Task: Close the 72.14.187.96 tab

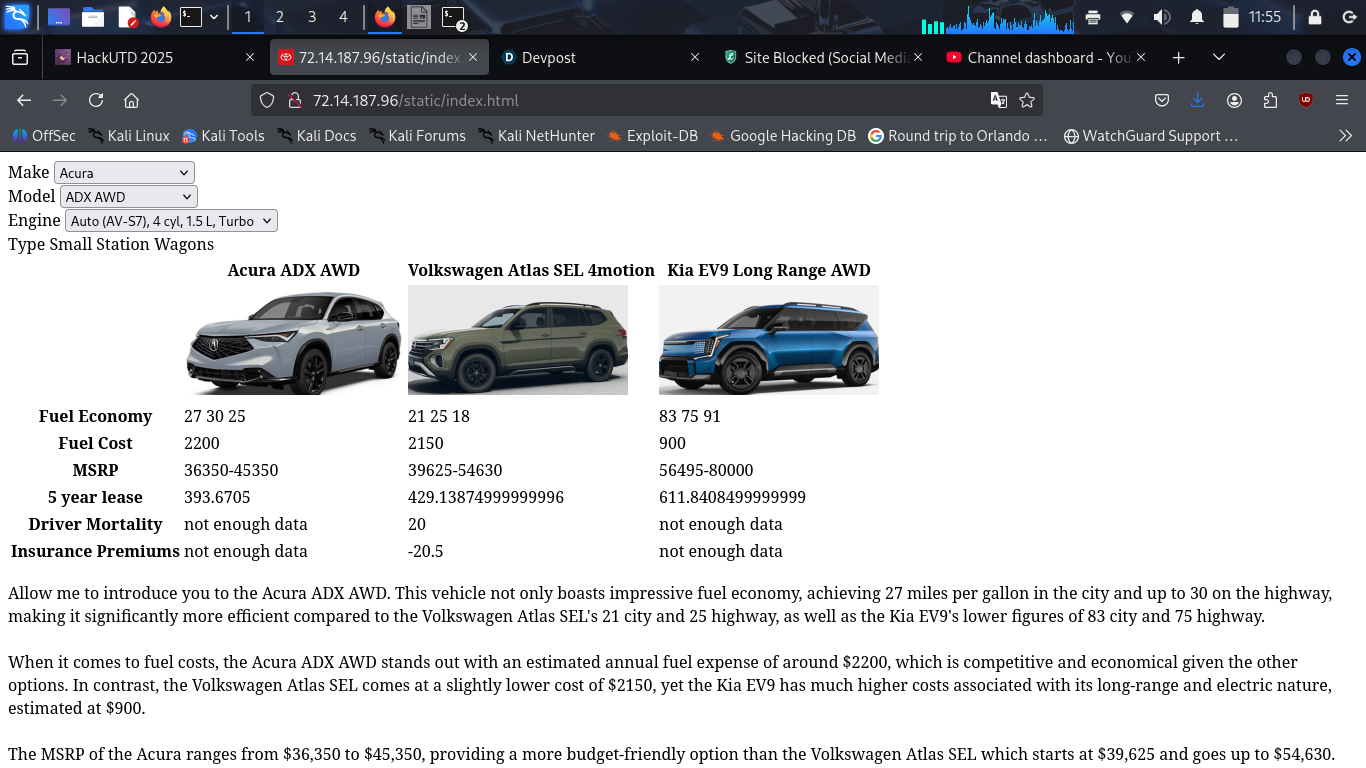Action: pyautogui.click(x=473, y=58)
